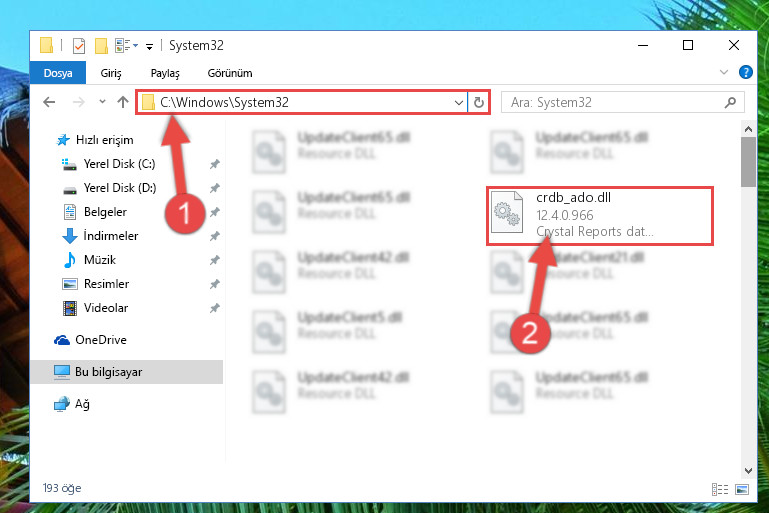Unpin Belgeler using its pin icon
The image size is (769, 513).
tap(214, 212)
